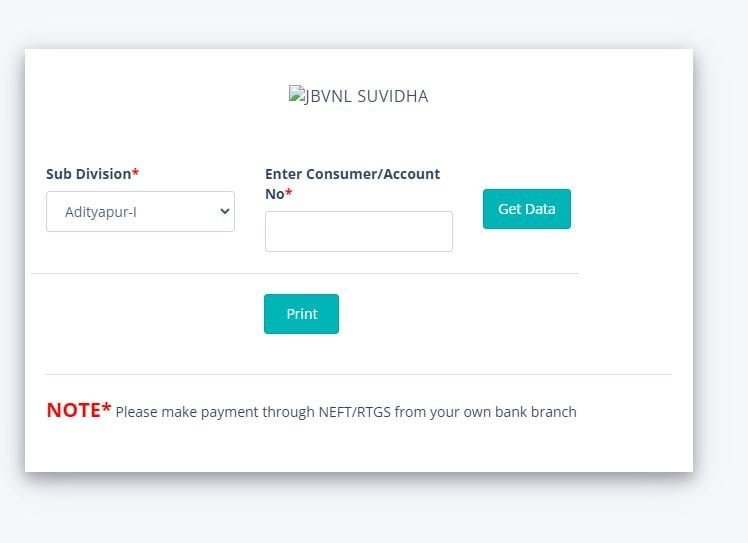The image size is (748, 543).
Task: Click the red asterisk after NOTE
Action: [106, 407]
